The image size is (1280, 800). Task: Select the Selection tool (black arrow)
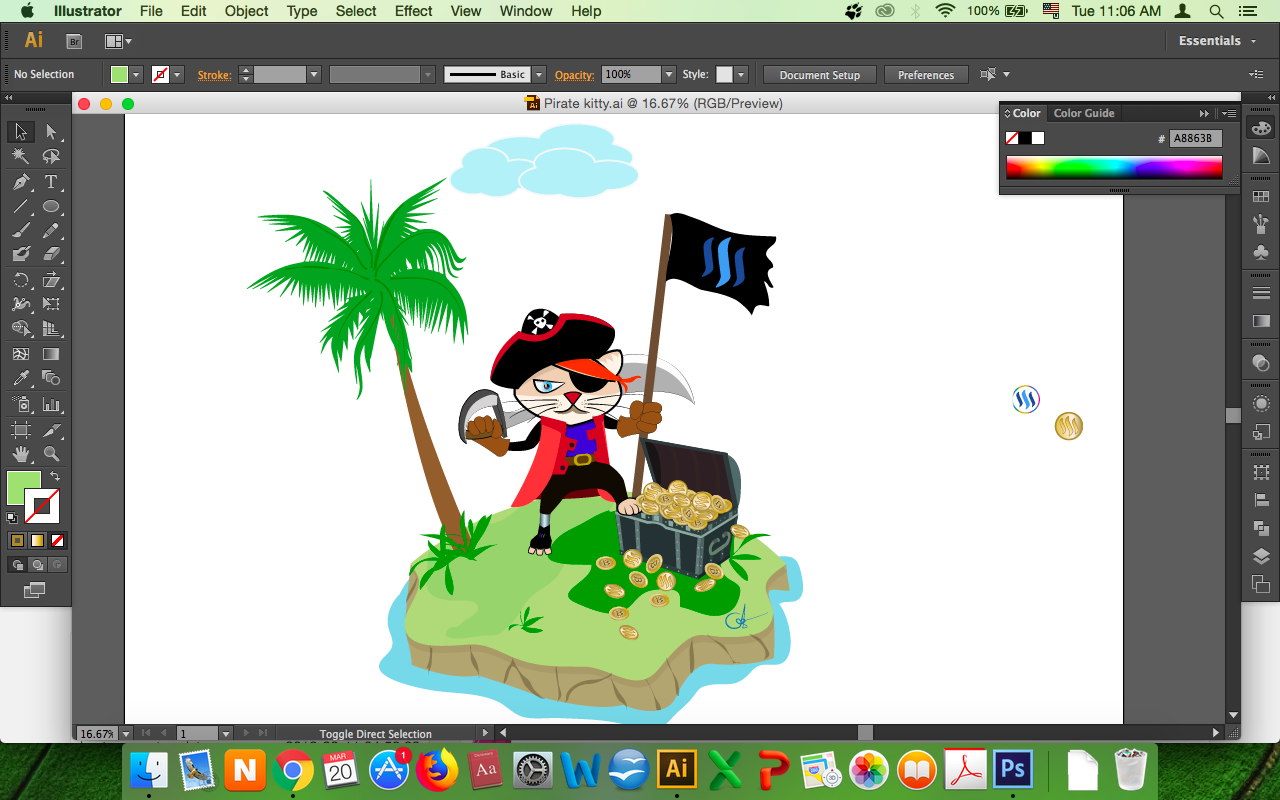20,132
